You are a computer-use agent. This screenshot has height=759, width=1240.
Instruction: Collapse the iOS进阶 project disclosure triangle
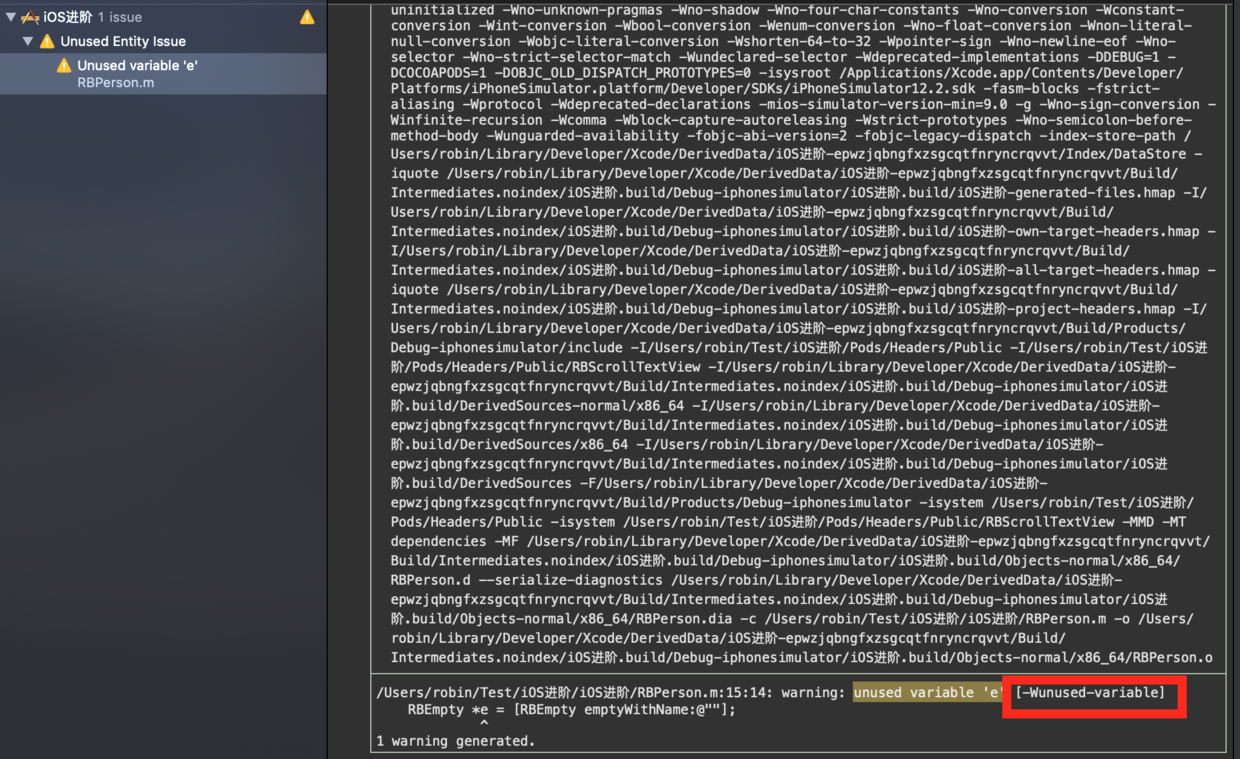10,17
